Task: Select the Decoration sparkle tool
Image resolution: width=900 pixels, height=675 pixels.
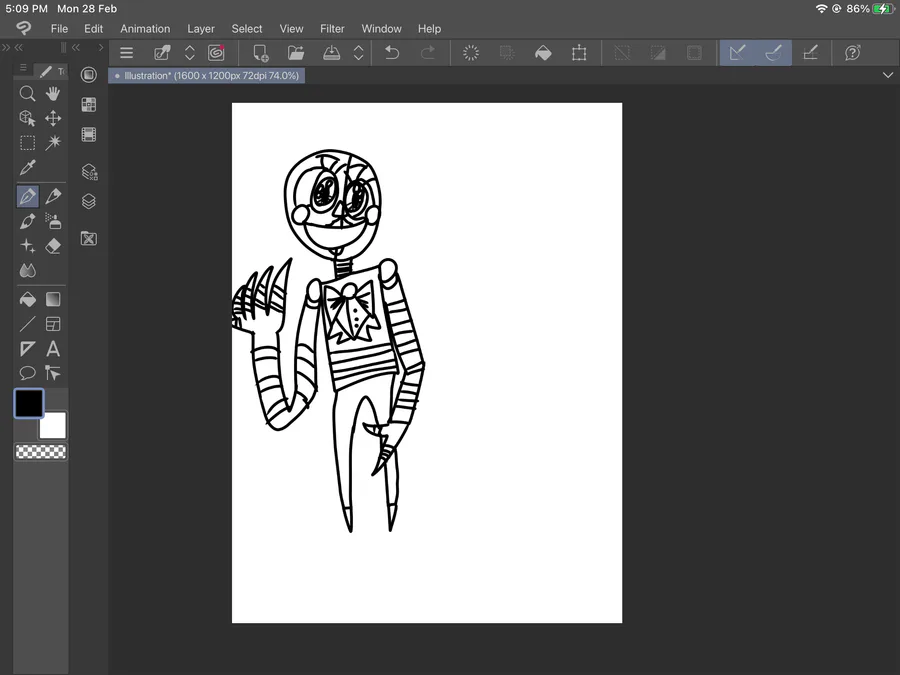Action: (27, 246)
